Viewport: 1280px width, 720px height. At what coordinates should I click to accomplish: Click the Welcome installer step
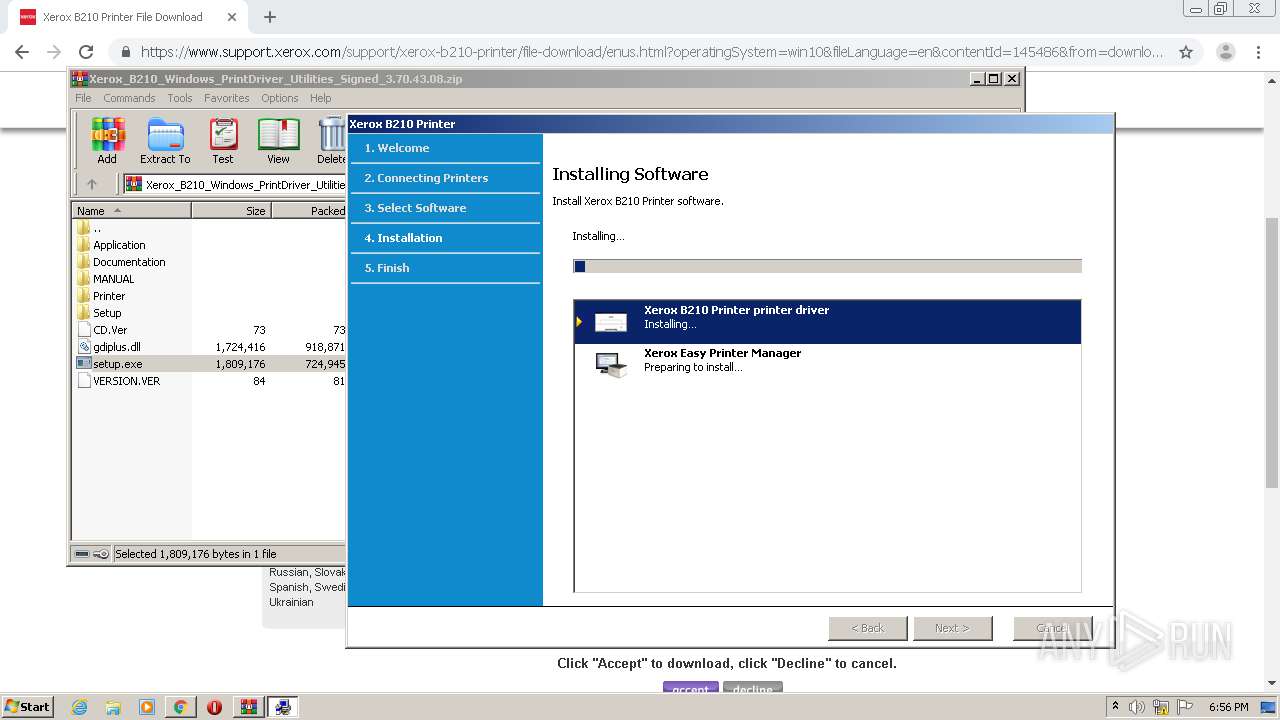[x=446, y=148]
